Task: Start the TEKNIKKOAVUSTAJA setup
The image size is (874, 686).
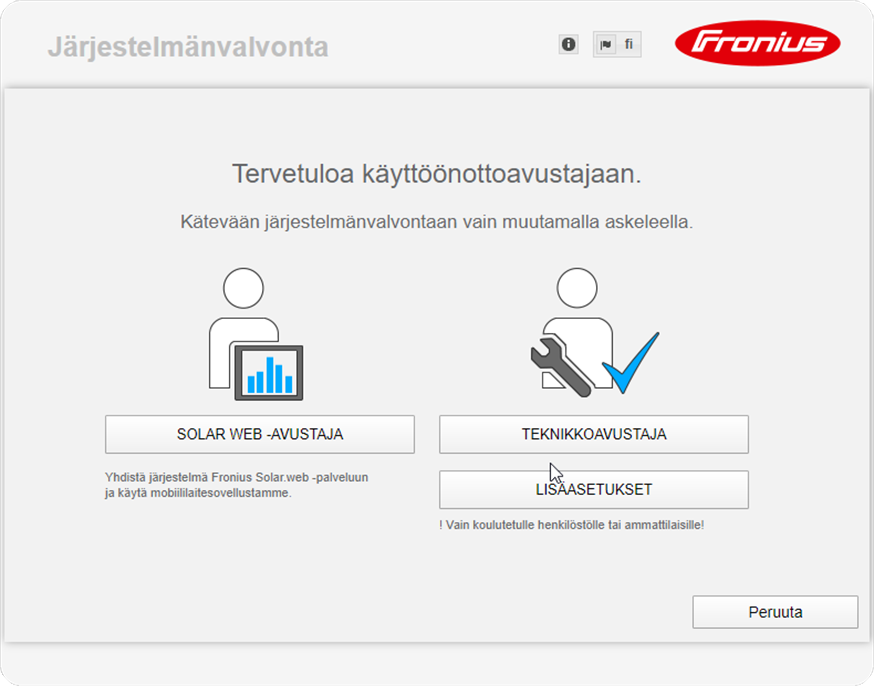Action: (593, 434)
